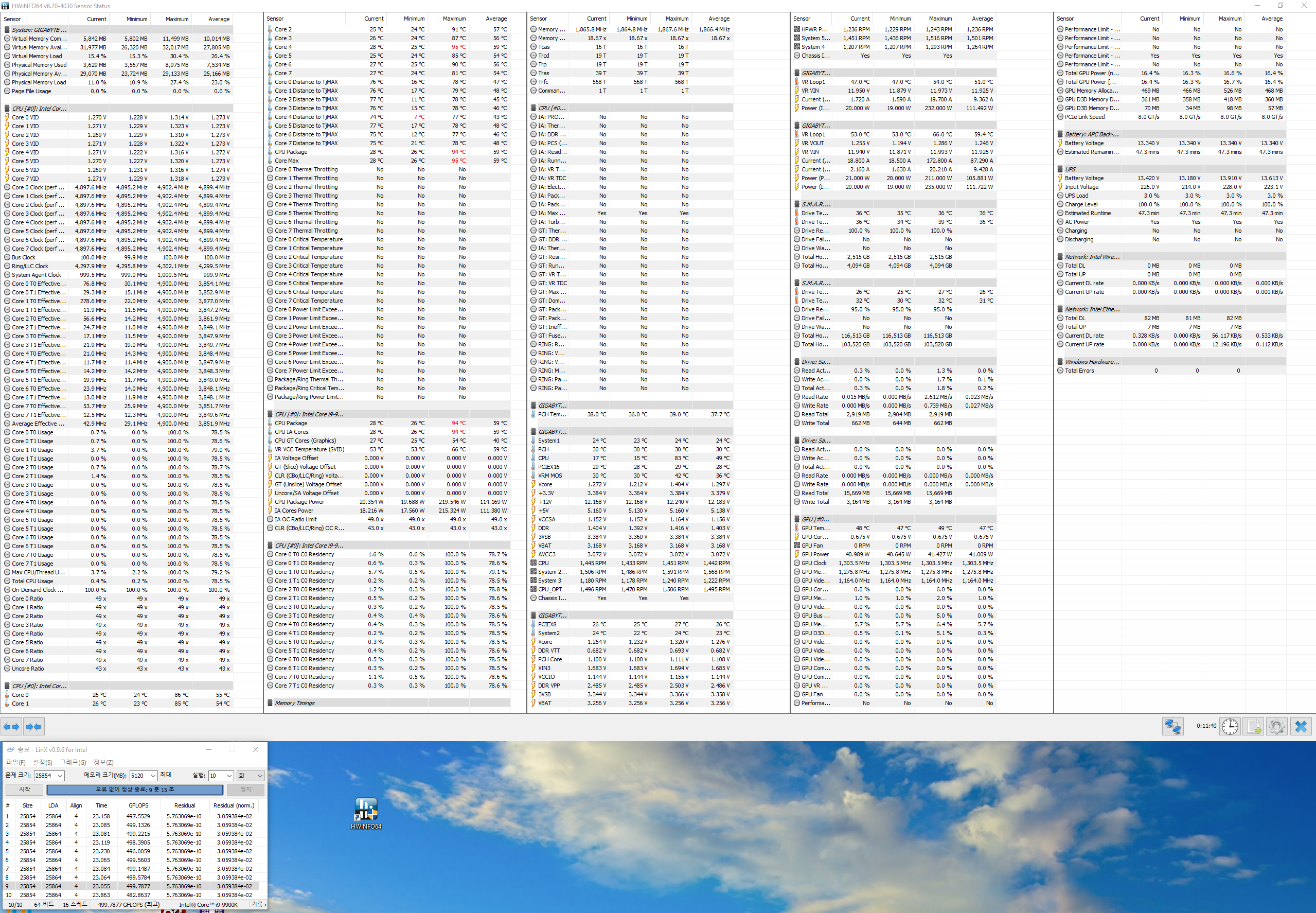1316x913 pixels.
Task: Open the 그래프(G) menu in LinX
Action: (x=73, y=763)
